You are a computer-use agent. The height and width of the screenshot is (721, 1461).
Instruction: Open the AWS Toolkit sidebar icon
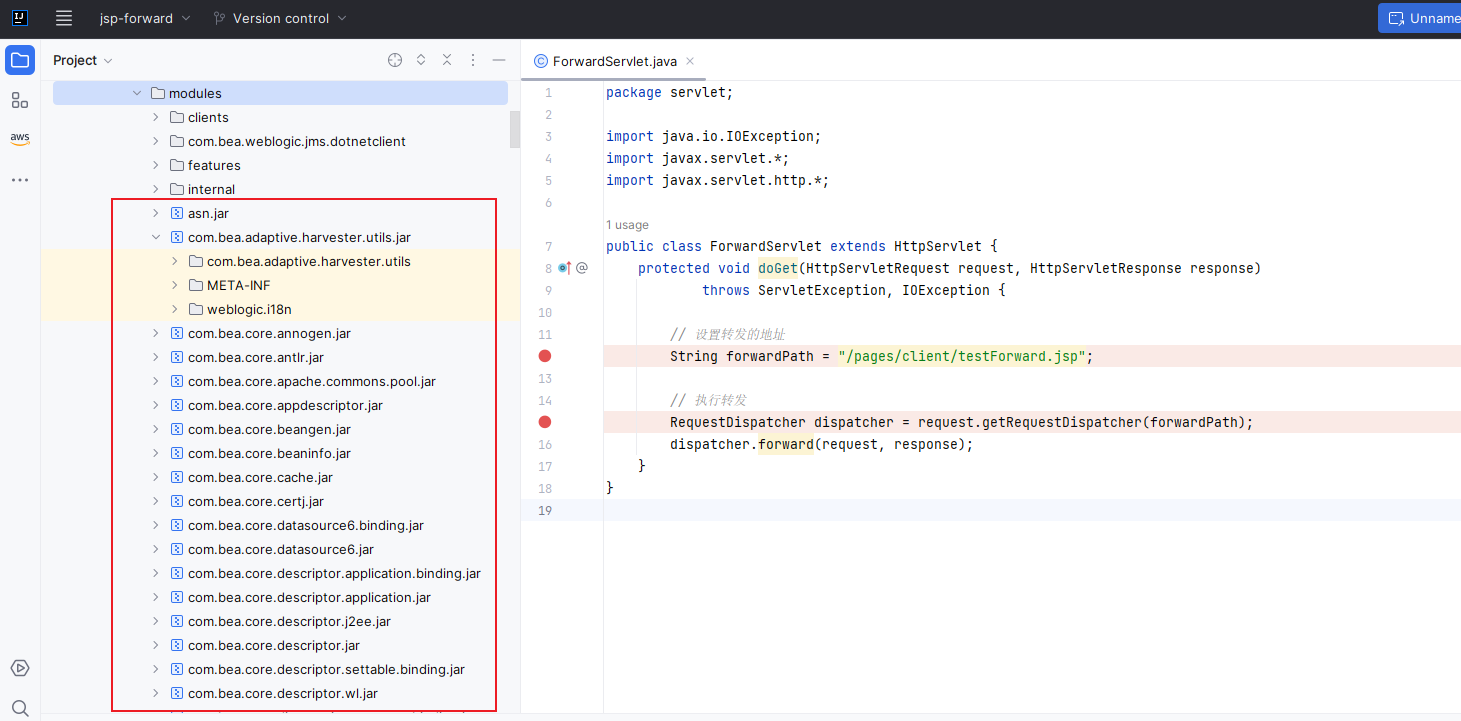(x=20, y=139)
